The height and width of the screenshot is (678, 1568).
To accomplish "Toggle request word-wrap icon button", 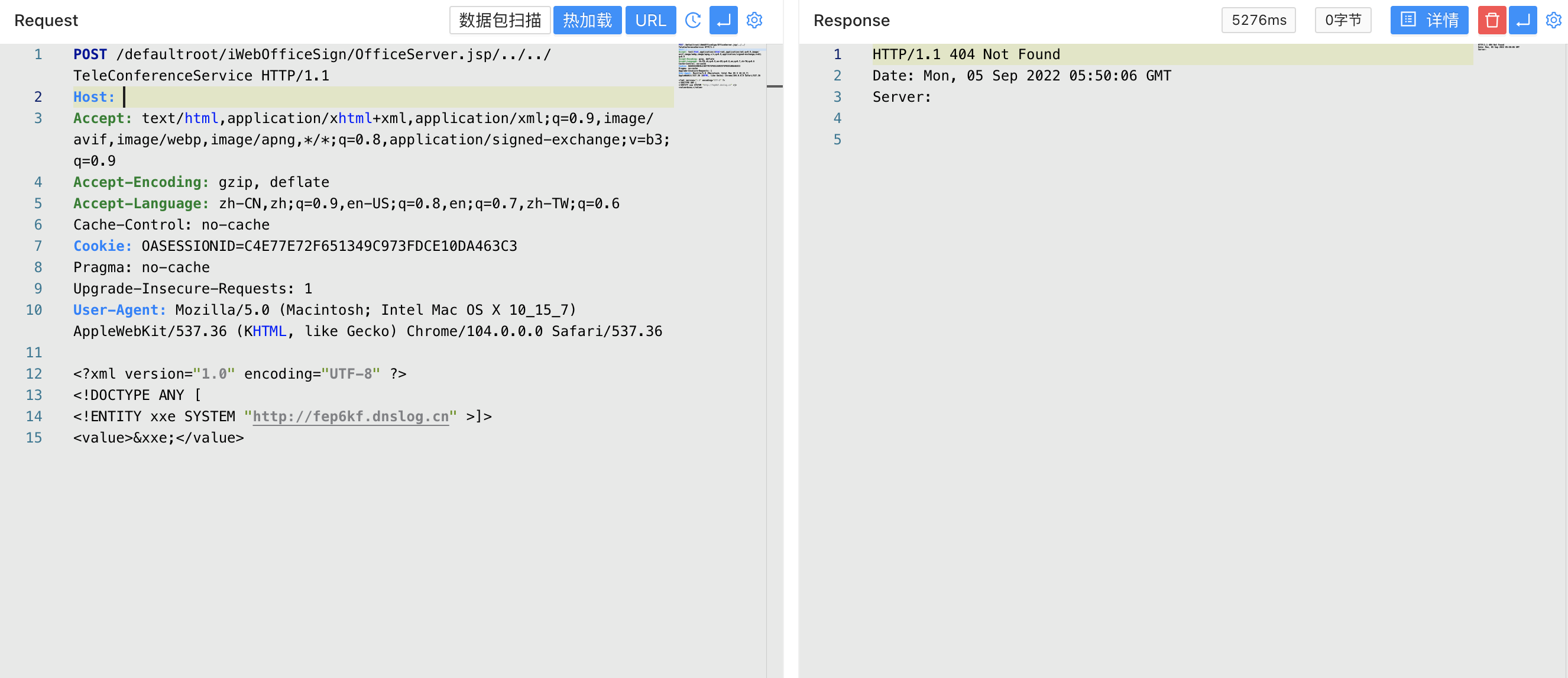I will (x=723, y=21).
